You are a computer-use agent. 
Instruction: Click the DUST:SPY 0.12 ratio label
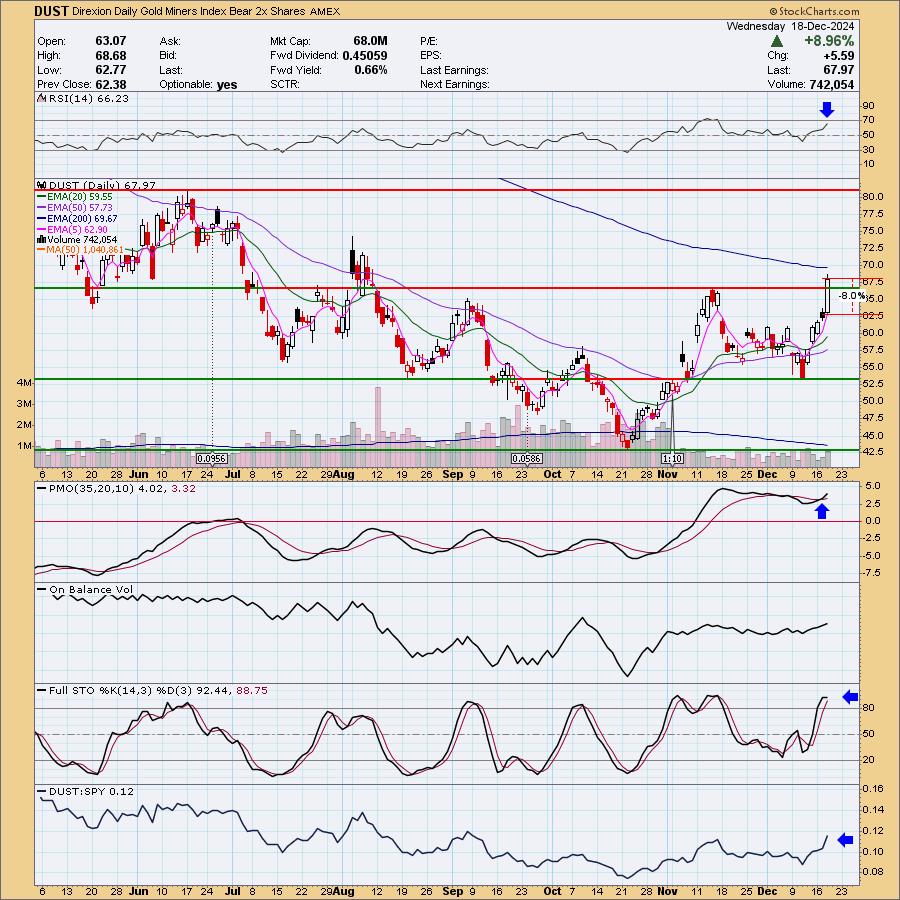pyautogui.click(x=91, y=792)
